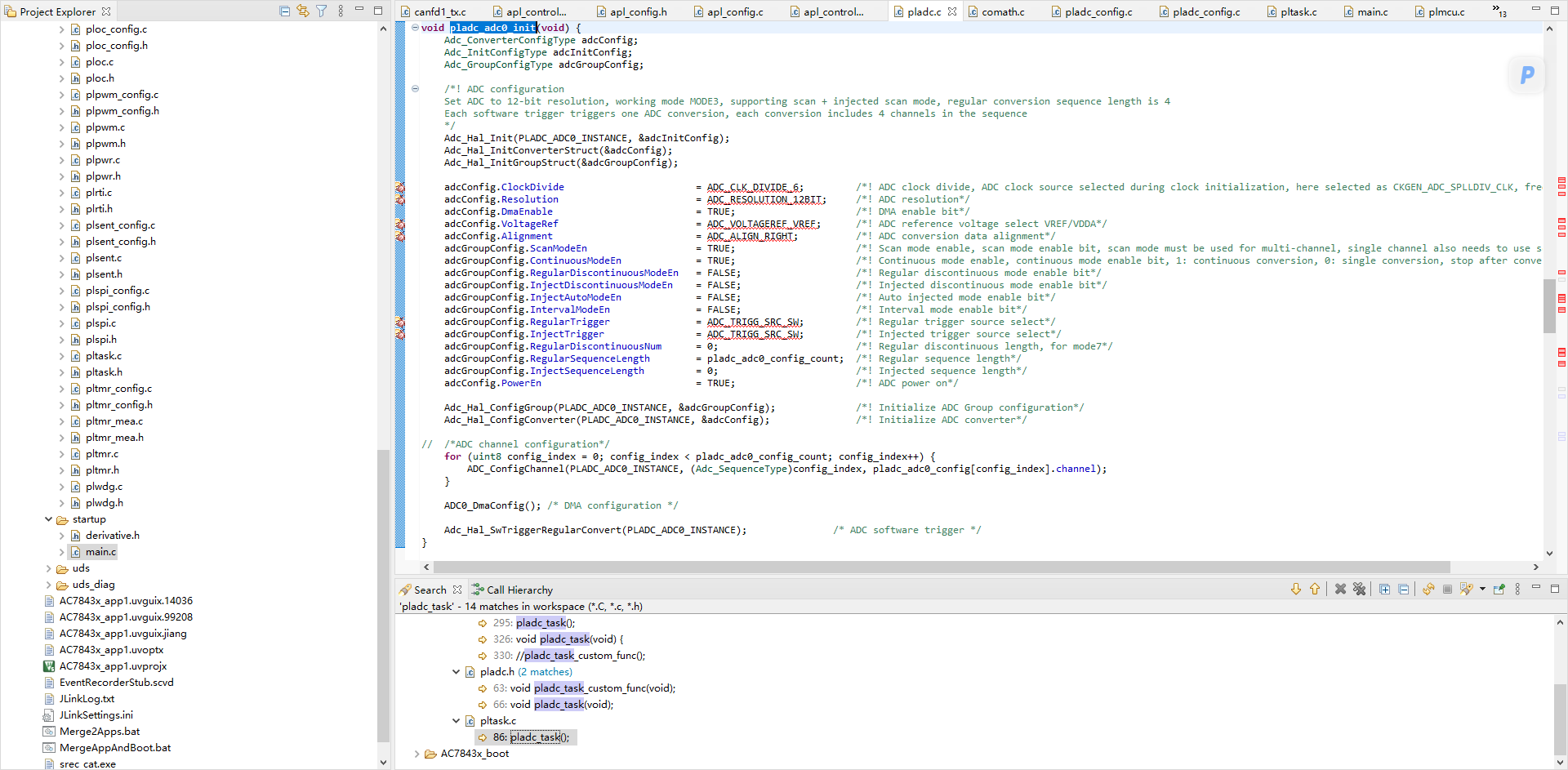The height and width of the screenshot is (770, 1568).
Task: Click the editor horizontal scrollbar
Action: 941,567
